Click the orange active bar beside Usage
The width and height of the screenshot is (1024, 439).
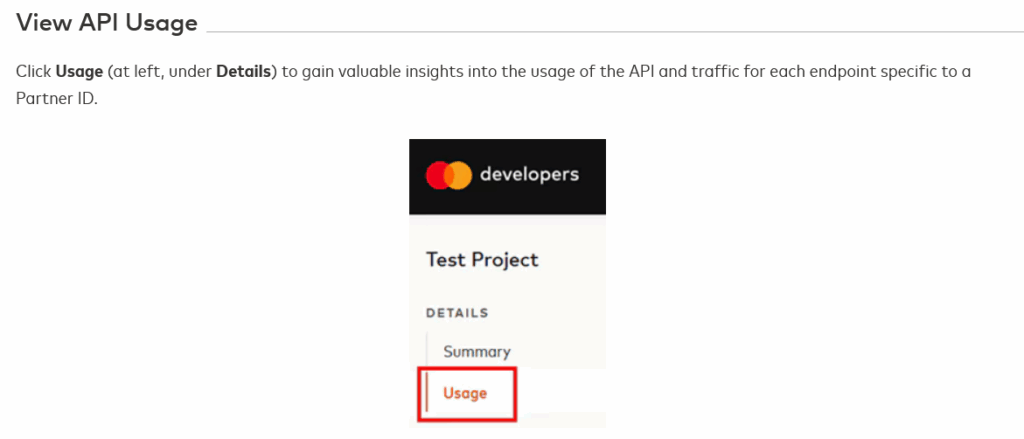click(x=428, y=393)
